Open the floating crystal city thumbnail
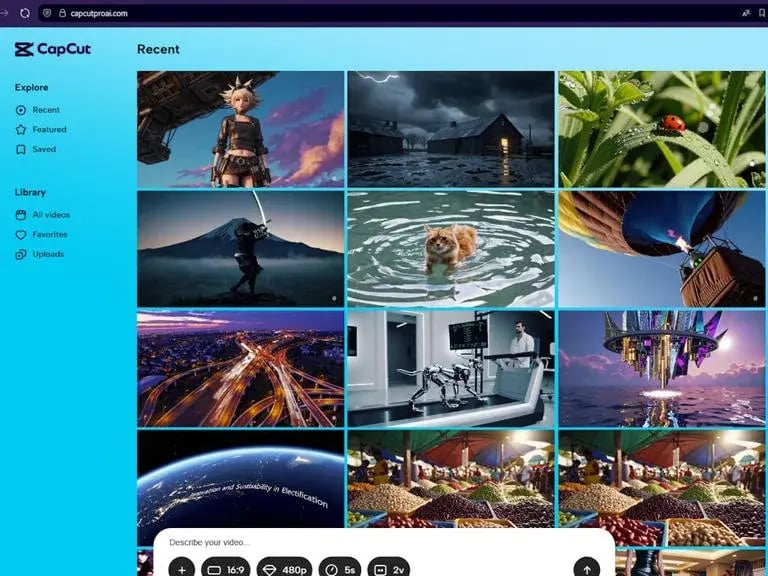Viewport: 768px width, 576px height. pos(662,369)
